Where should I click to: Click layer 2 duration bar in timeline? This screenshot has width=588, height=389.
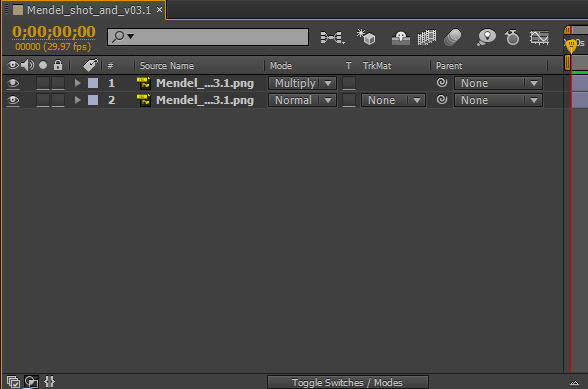[580, 100]
